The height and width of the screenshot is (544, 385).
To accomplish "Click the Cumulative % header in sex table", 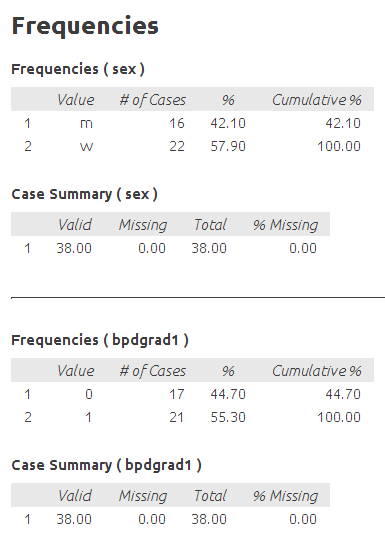I will (x=317, y=100).
